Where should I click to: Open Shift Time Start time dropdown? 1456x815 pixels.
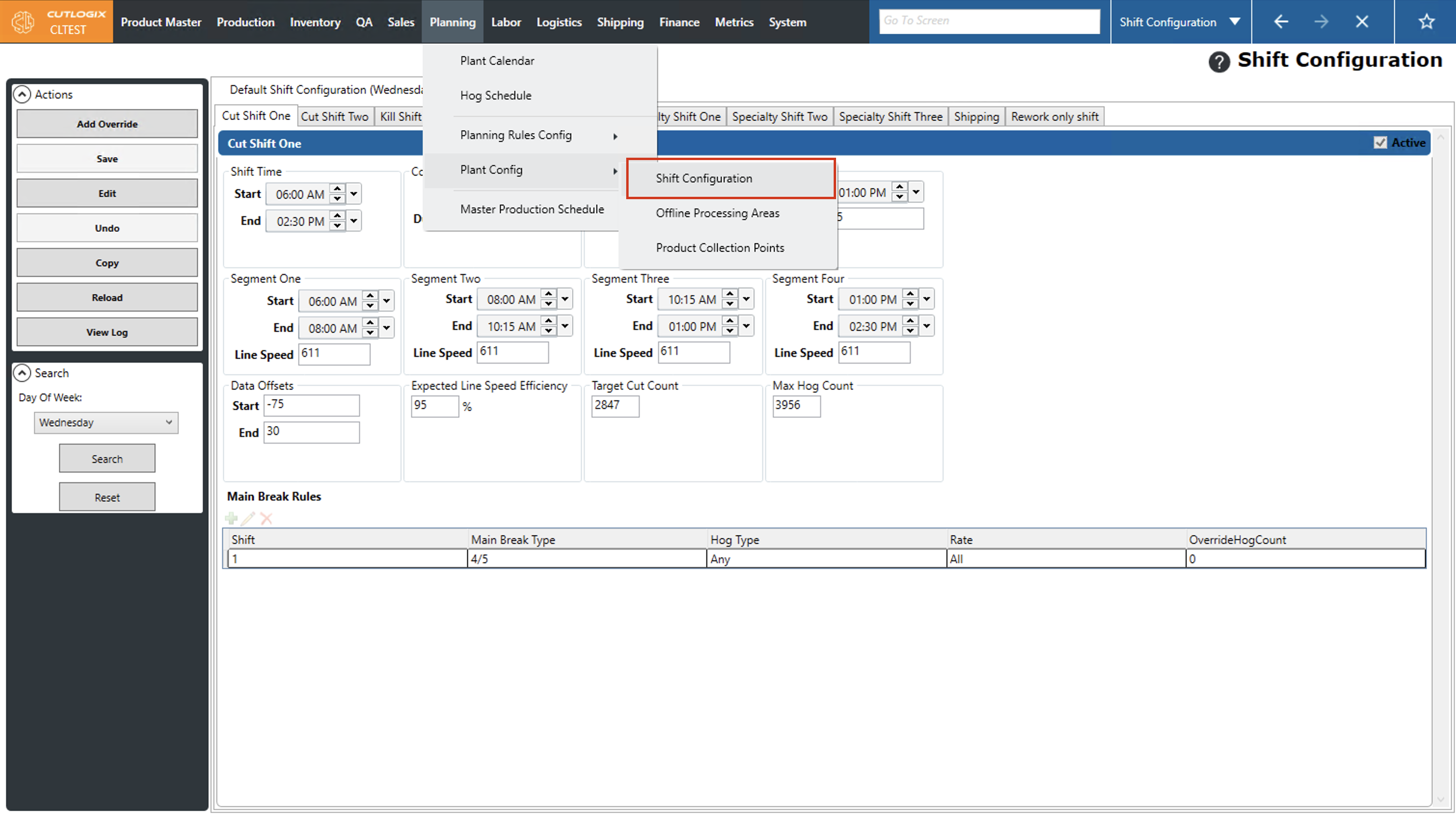click(354, 194)
